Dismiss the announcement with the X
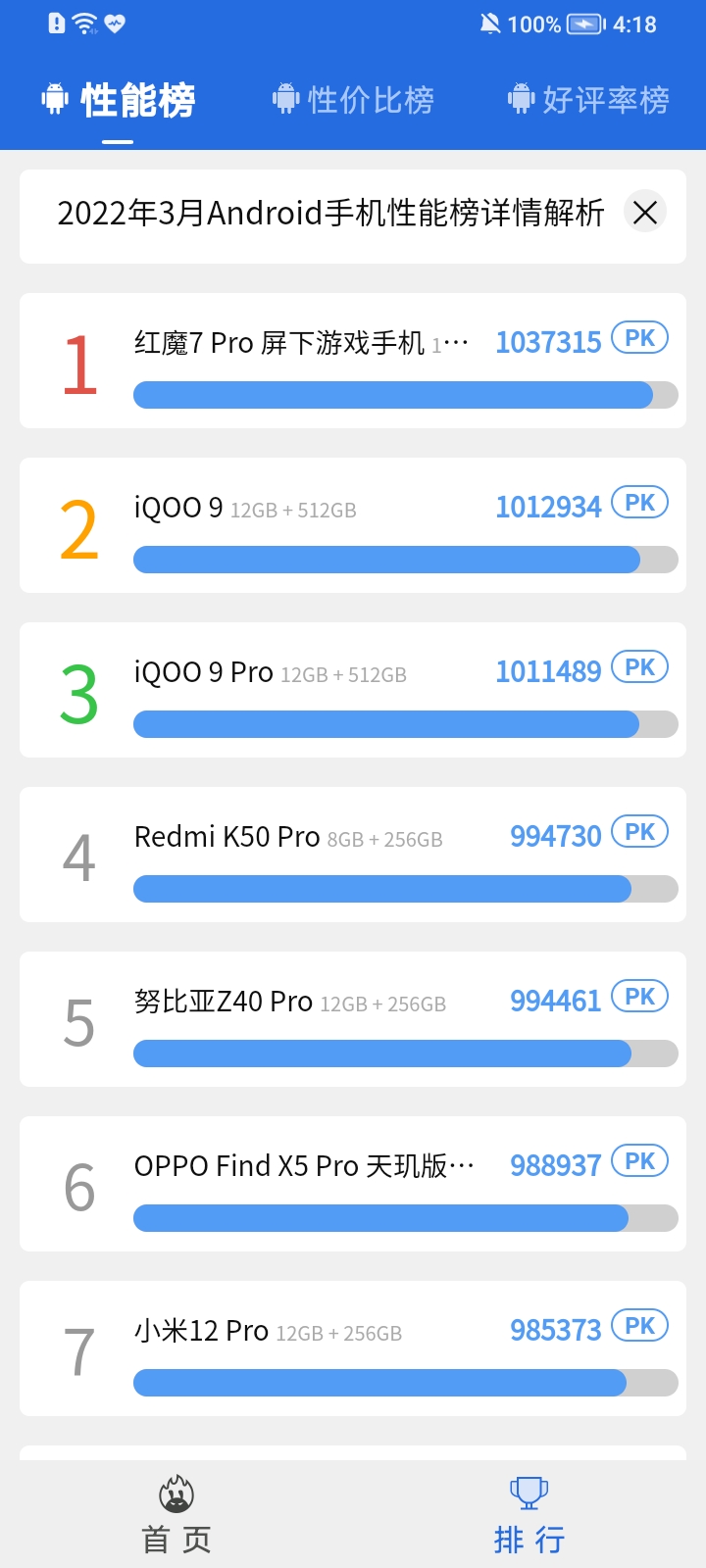The height and width of the screenshot is (1568, 706). tap(644, 212)
